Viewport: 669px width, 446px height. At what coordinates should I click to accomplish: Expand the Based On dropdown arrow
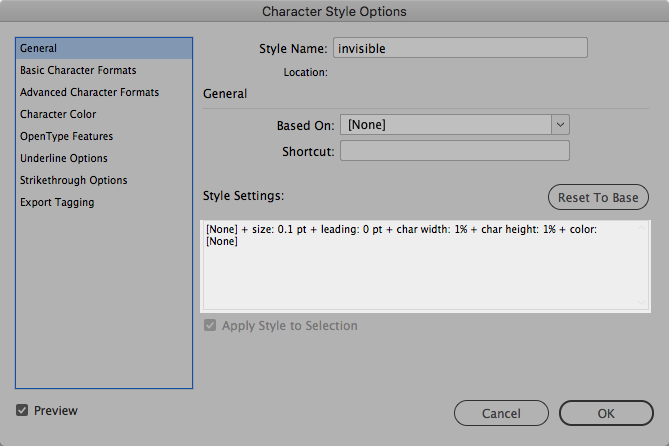(x=560, y=125)
